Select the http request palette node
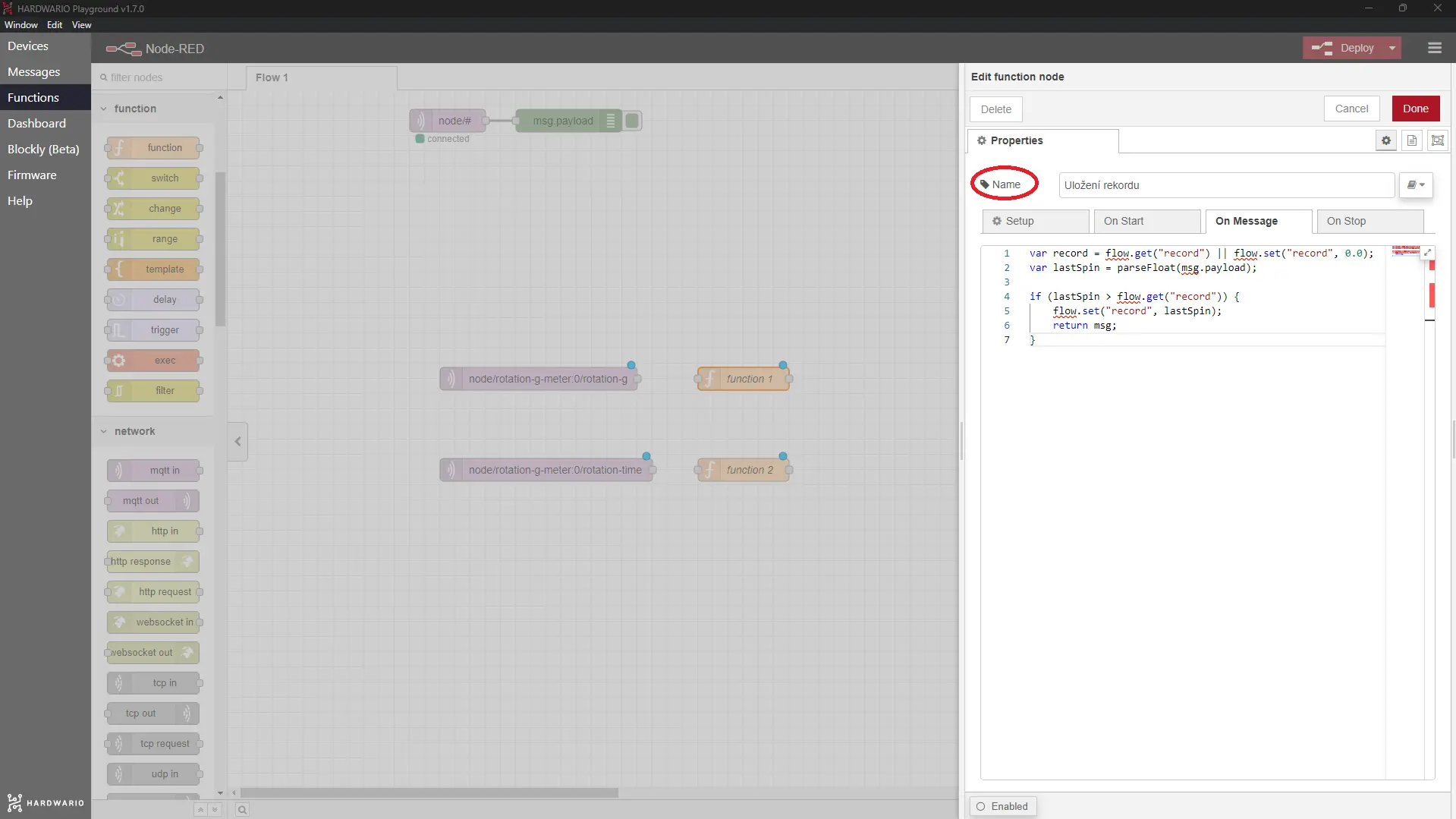 (x=153, y=592)
